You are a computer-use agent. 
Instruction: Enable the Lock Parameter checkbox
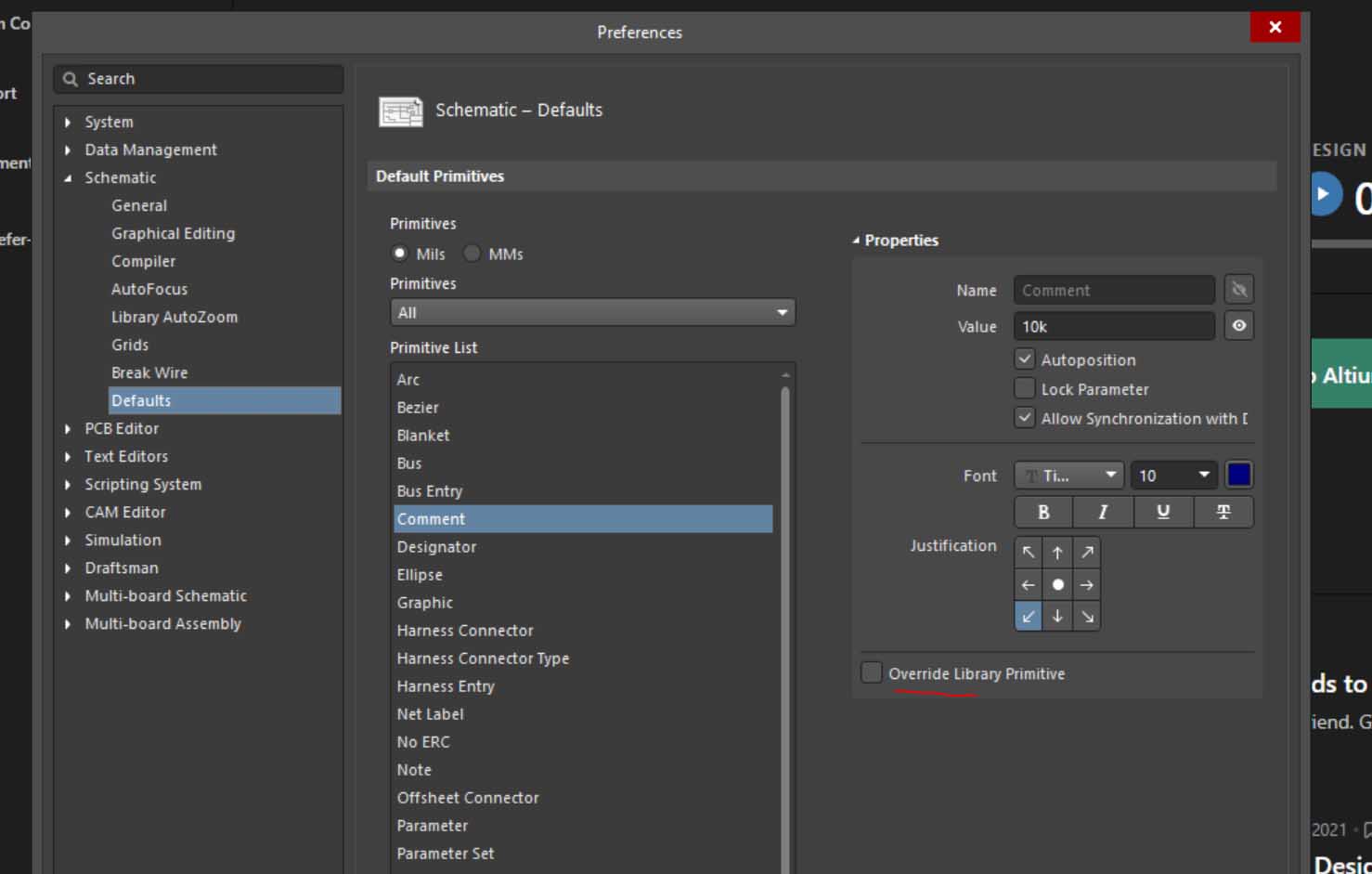click(x=1025, y=389)
